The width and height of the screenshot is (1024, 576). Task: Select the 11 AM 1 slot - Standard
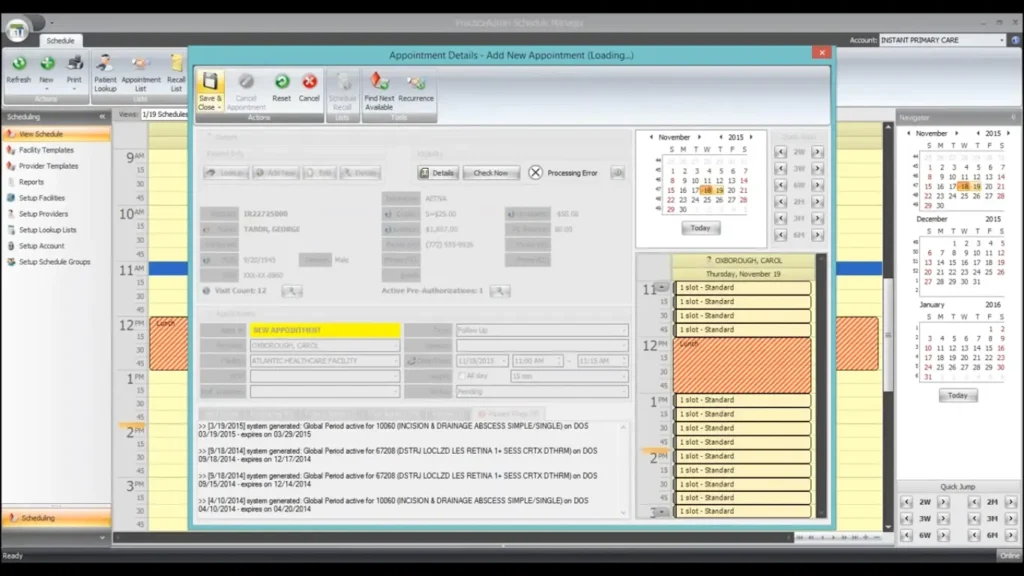pyautogui.click(x=743, y=287)
